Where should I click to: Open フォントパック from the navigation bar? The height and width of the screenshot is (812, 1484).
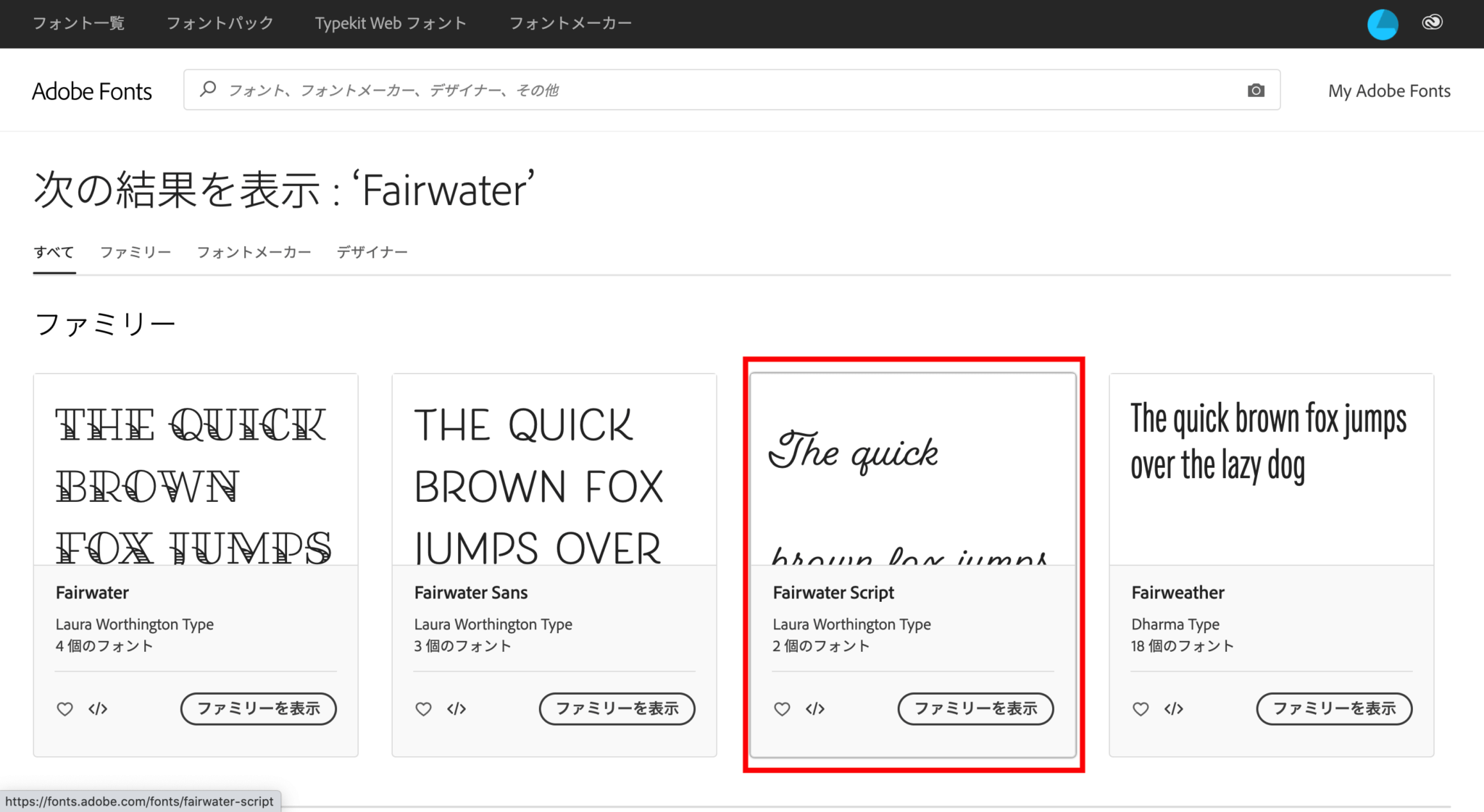coord(220,23)
